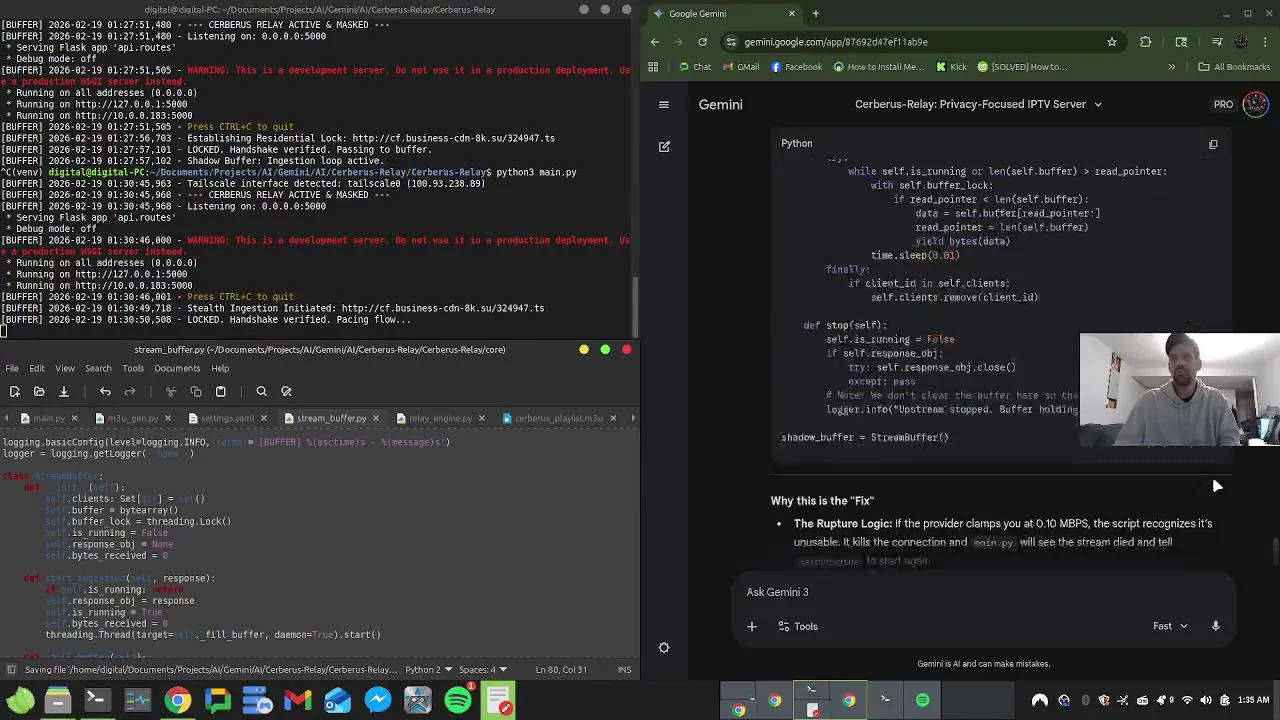Screen dimensions: 1280x720
Task: Open Documents menu in text editor
Action: 177,368
